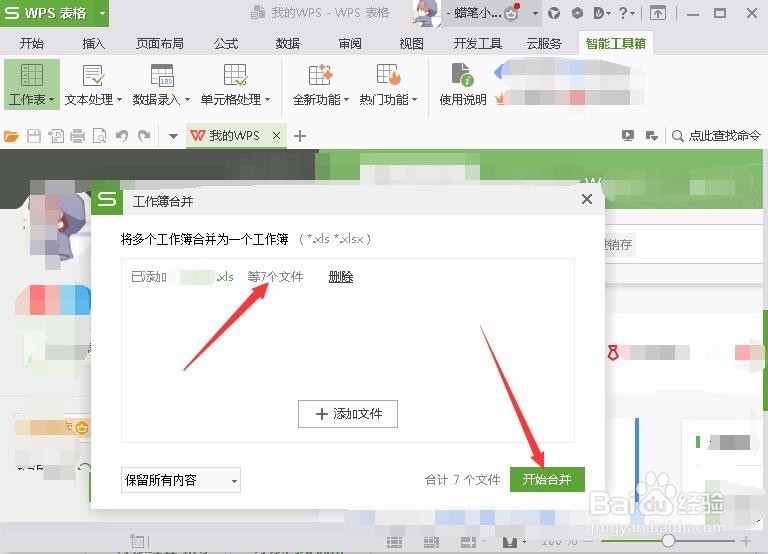Click the upload/collapse ribbon icon in title bar
Image resolution: width=768 pixels, height=554 pixels.
(658, 13)
